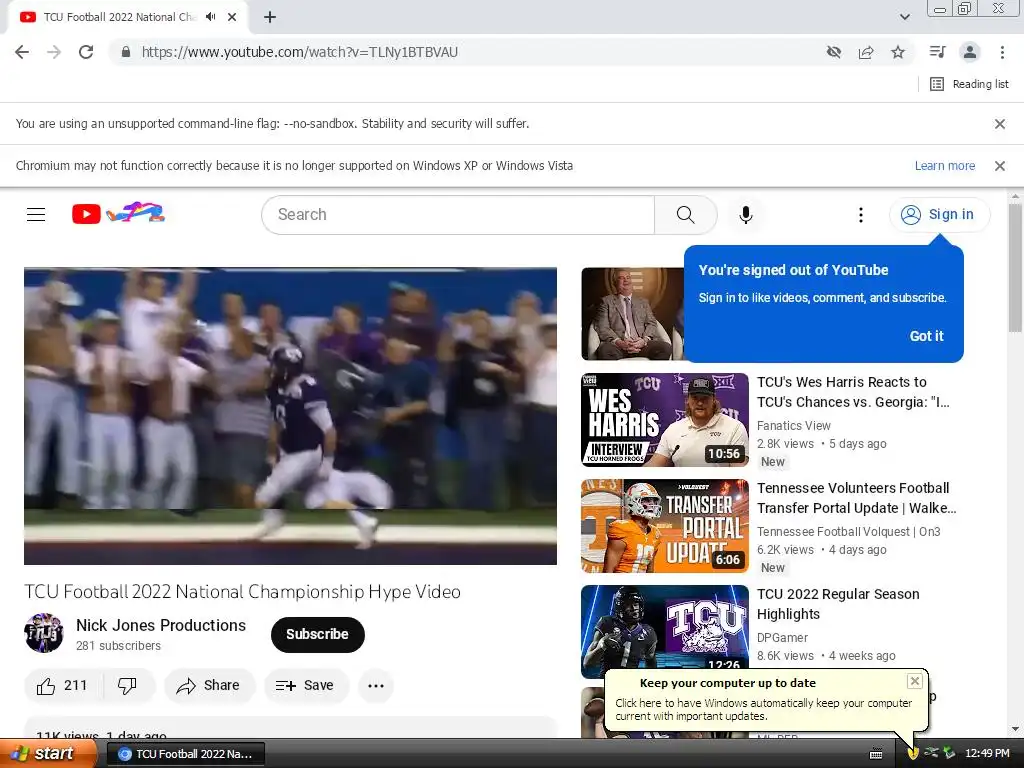Open the browser profile avatar
The height and width of the screenshot is (768, 1024).
(970, 52)
